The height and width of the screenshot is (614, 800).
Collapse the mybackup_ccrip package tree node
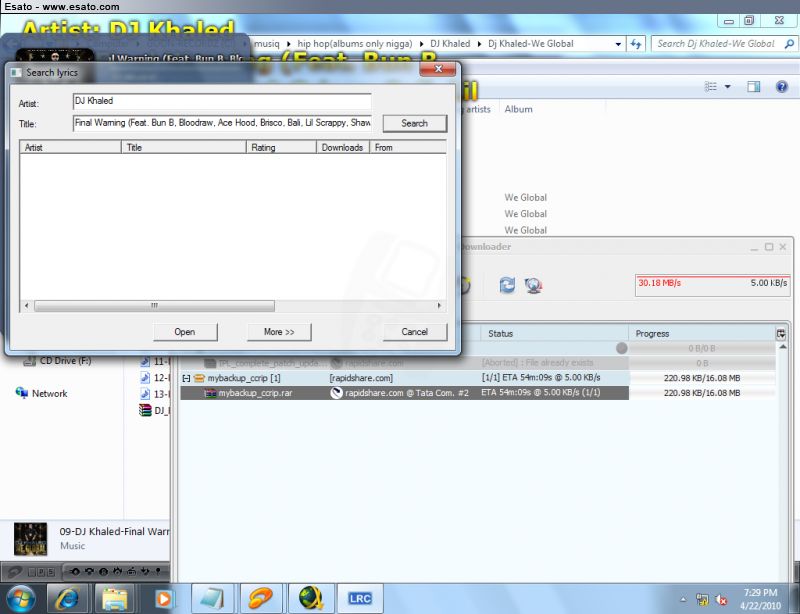click(x=186, y=378)
